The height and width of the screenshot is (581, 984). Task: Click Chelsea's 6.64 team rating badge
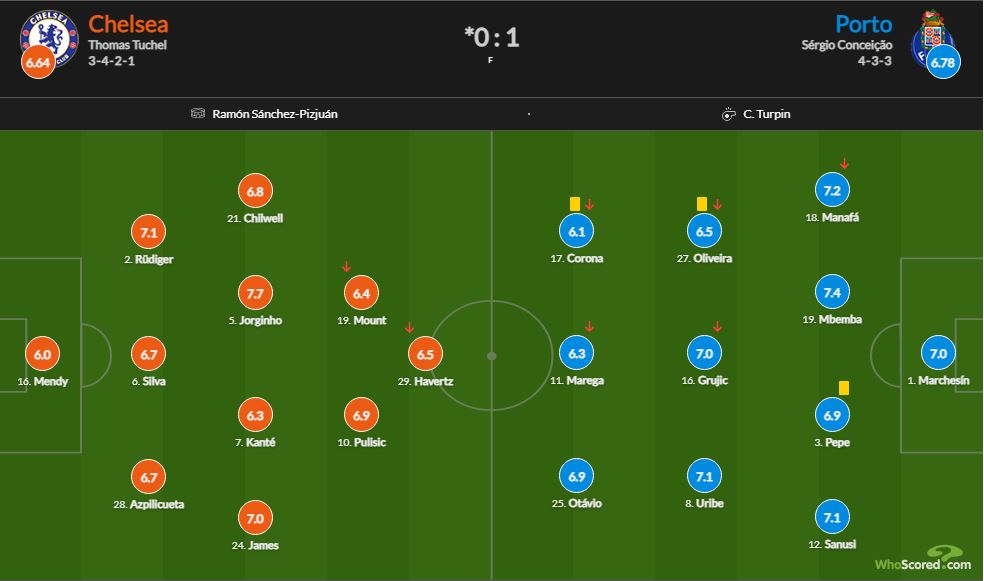(x=38, y=62)
